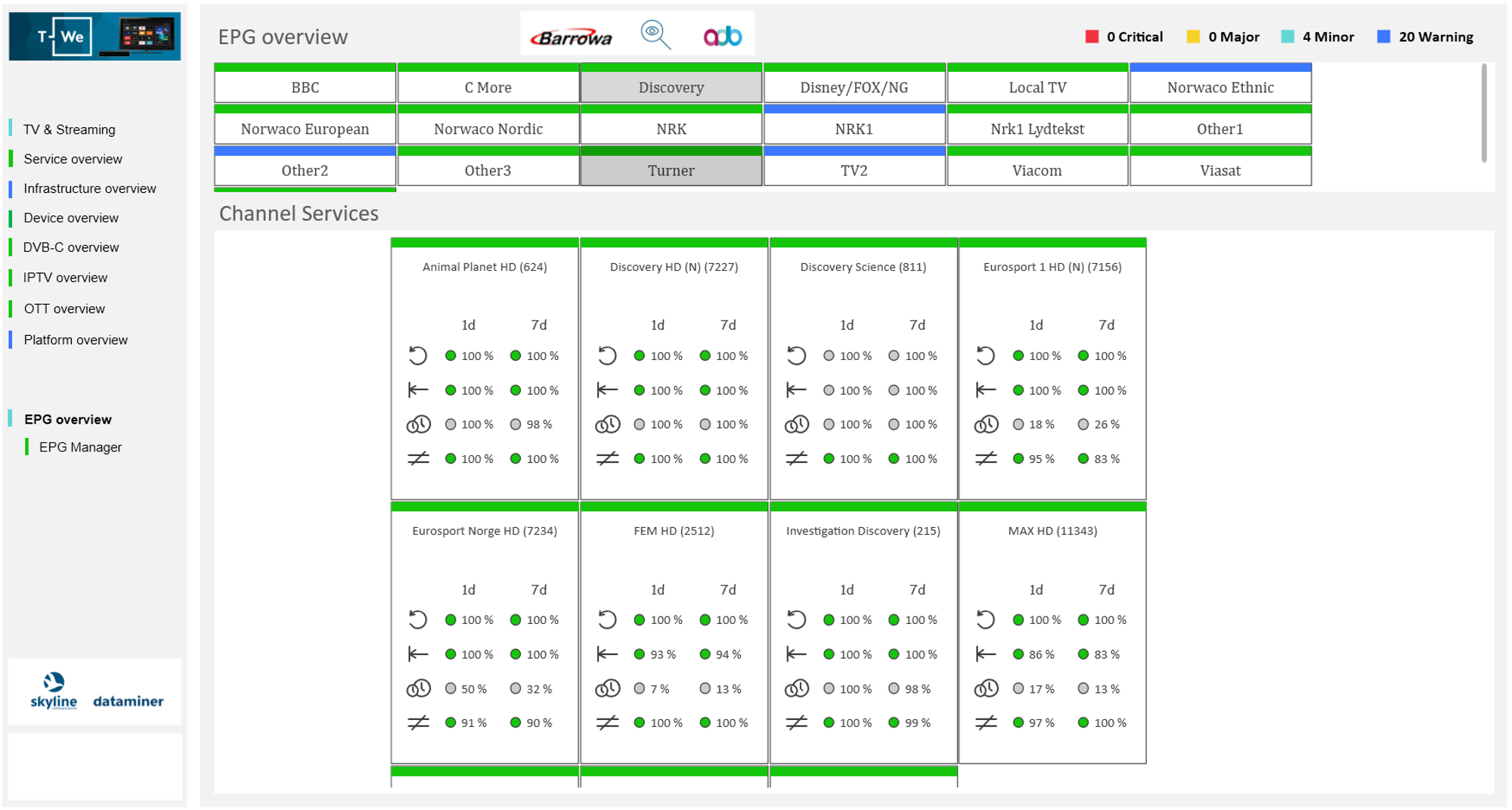The image size is (1512, 810).
Task: Click MAX HD not-equal icon
Action: pos(986,723)
